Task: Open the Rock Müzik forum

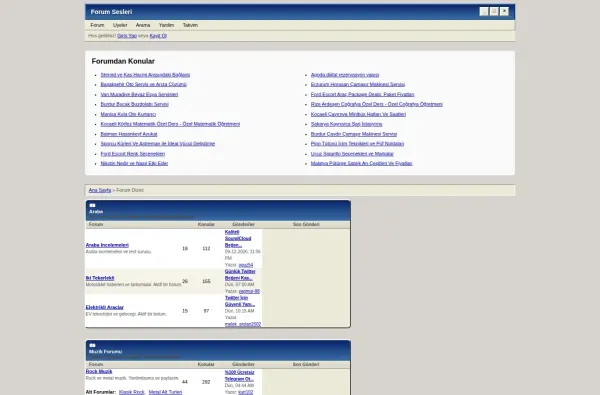Action: tap(99, 371)
